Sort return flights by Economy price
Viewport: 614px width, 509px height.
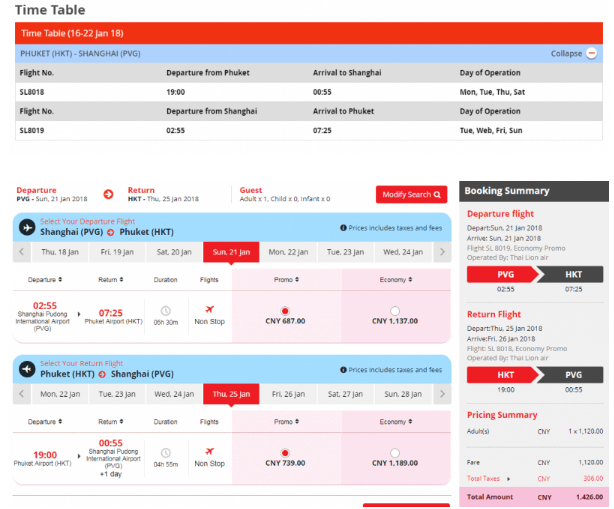pyautogui.click(x=395, y=422)
